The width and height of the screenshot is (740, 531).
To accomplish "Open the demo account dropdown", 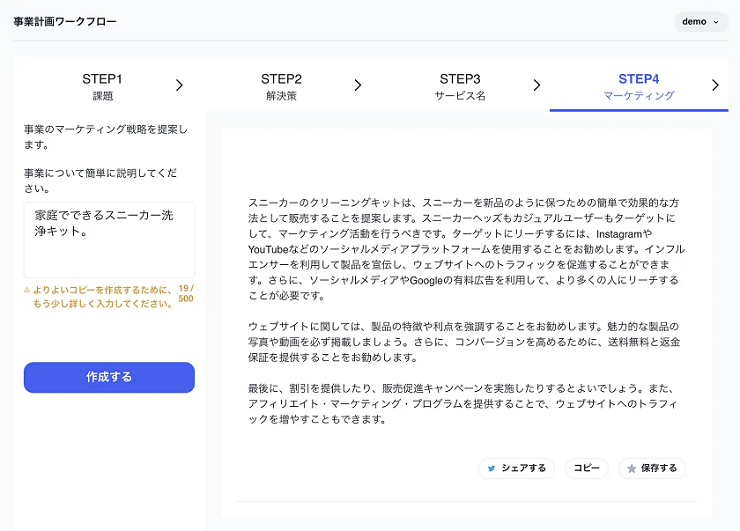I will tap(700, 22).
